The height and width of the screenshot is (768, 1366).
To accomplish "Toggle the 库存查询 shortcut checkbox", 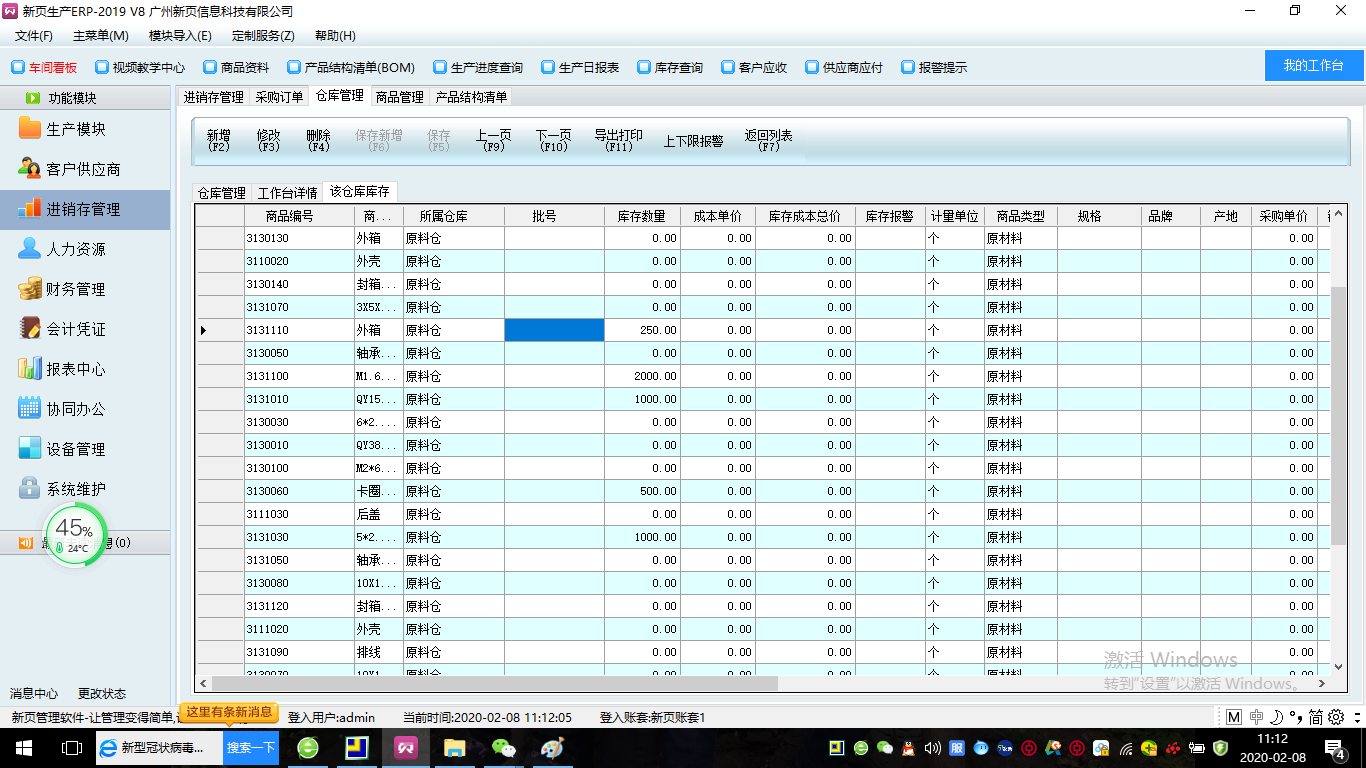I will 644,68.
